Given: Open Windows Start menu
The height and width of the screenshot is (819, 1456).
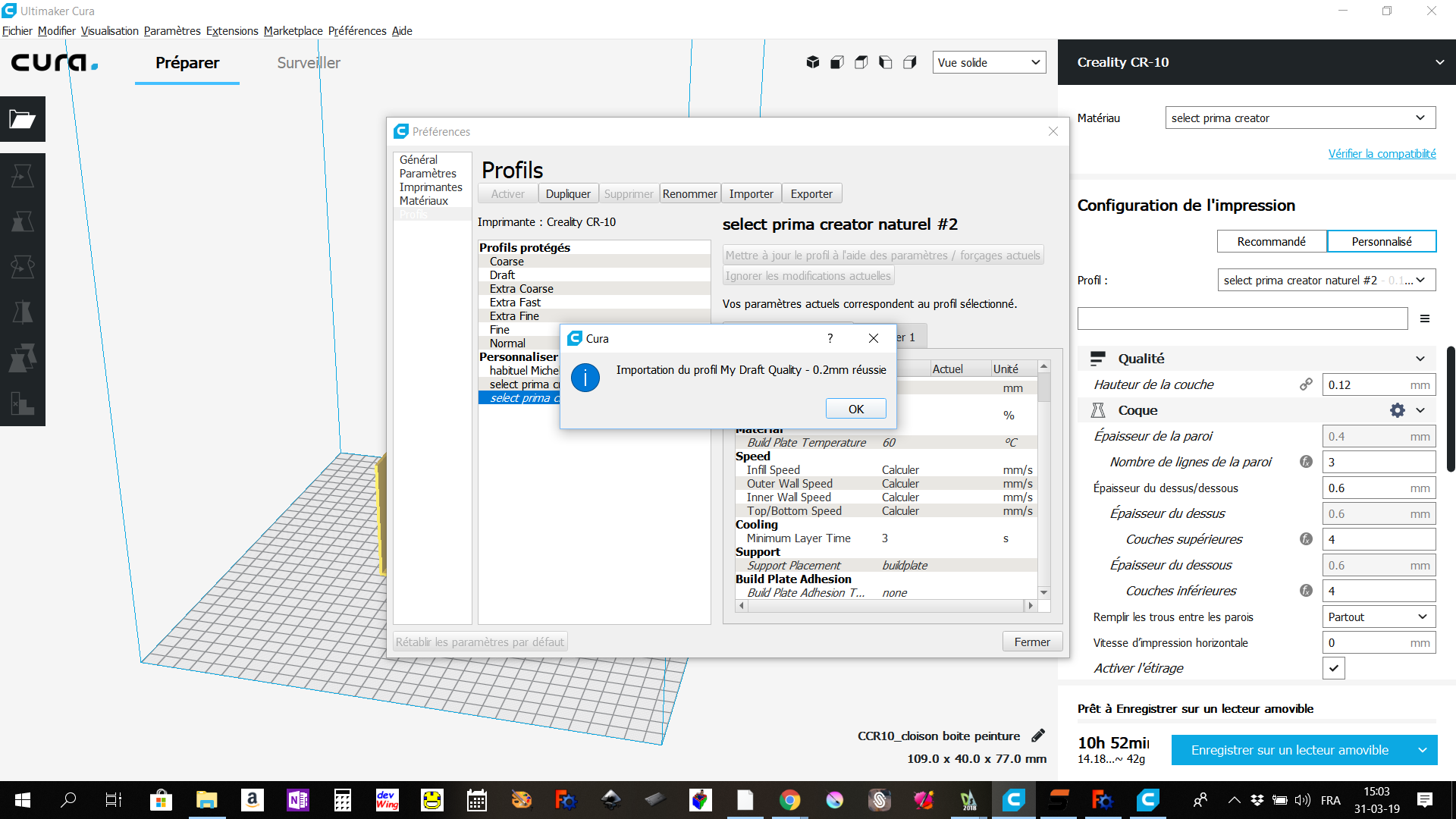Looking at the screenshot, I should point(23,800).
